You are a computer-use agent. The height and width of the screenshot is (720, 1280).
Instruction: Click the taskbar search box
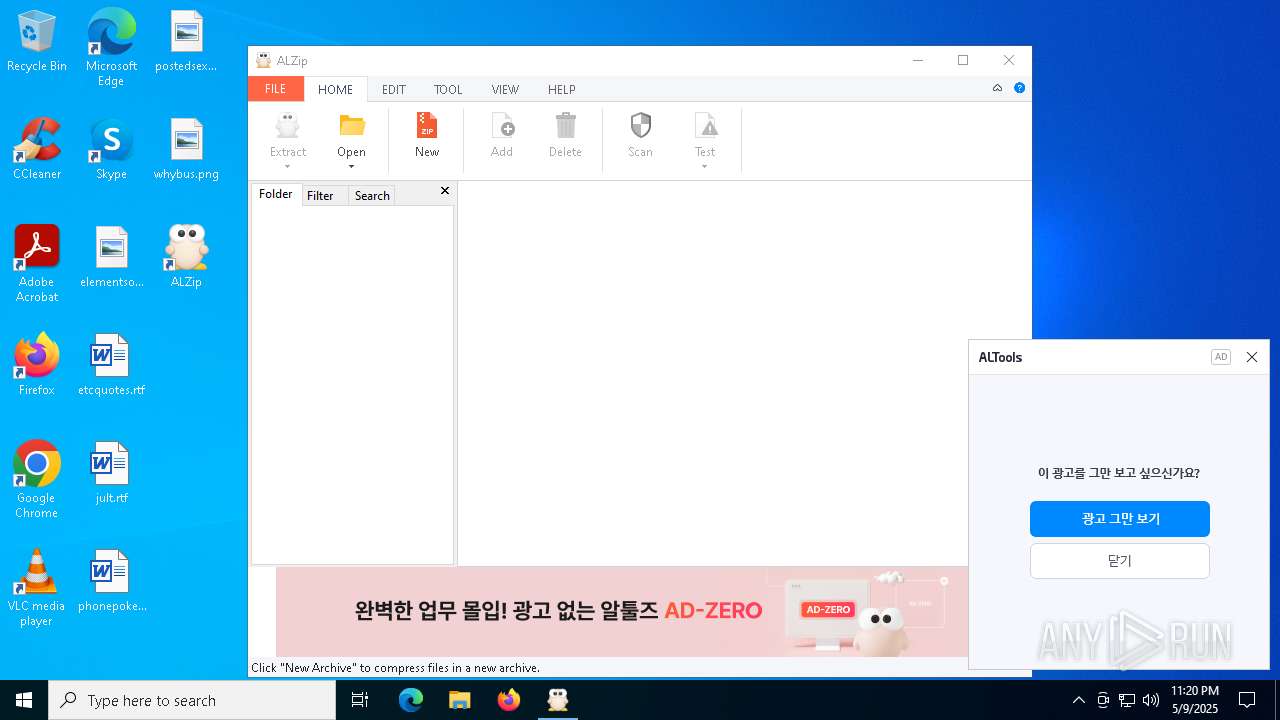(x=192, y=700)
